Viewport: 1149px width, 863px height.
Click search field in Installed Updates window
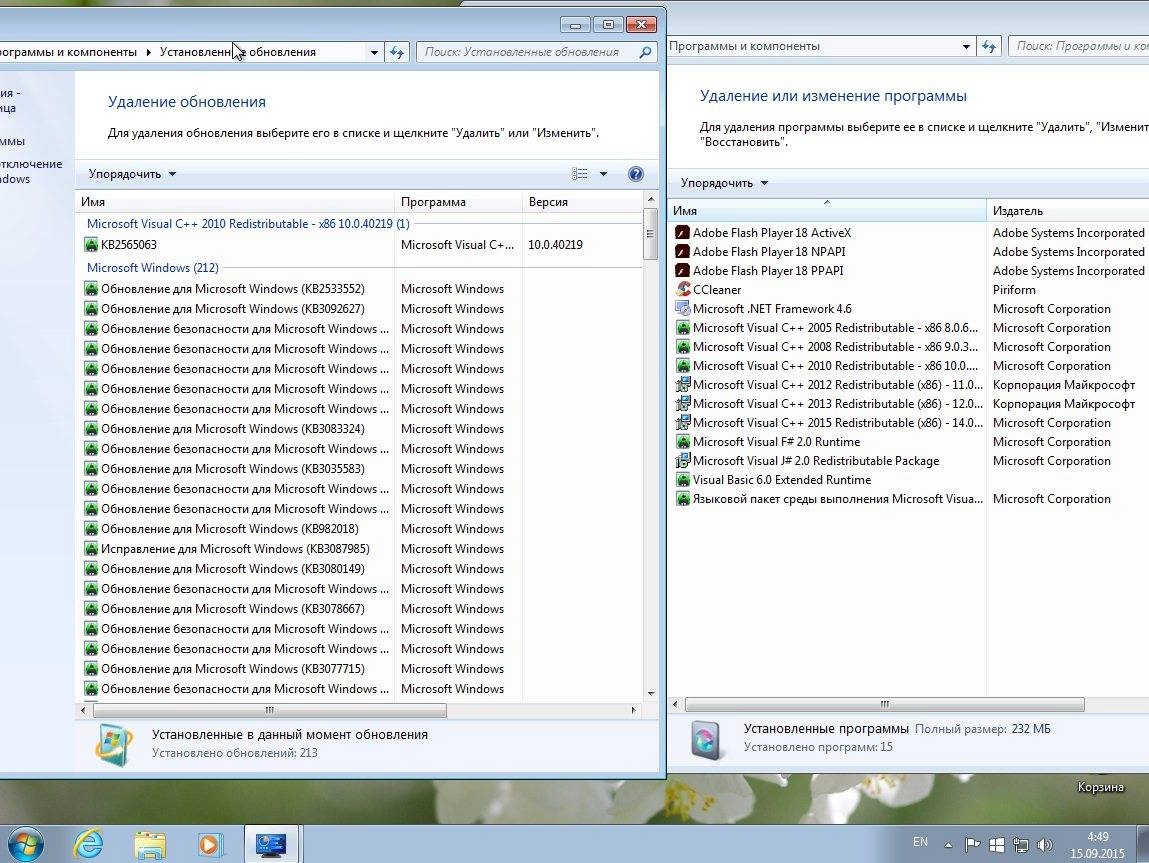(x=528, y=52)
